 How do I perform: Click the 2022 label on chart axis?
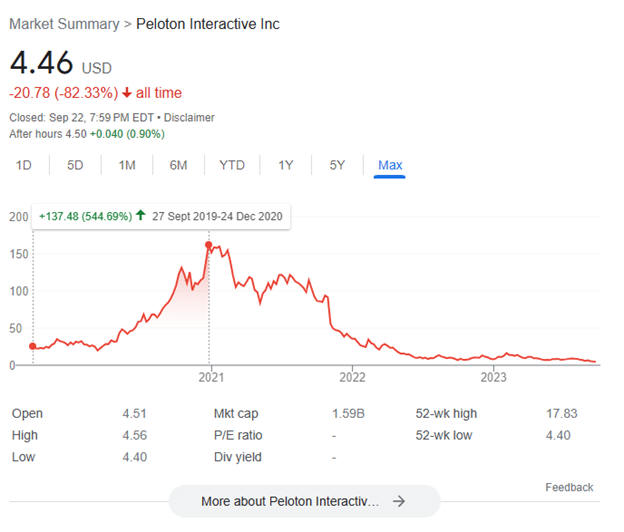(352, 377)
